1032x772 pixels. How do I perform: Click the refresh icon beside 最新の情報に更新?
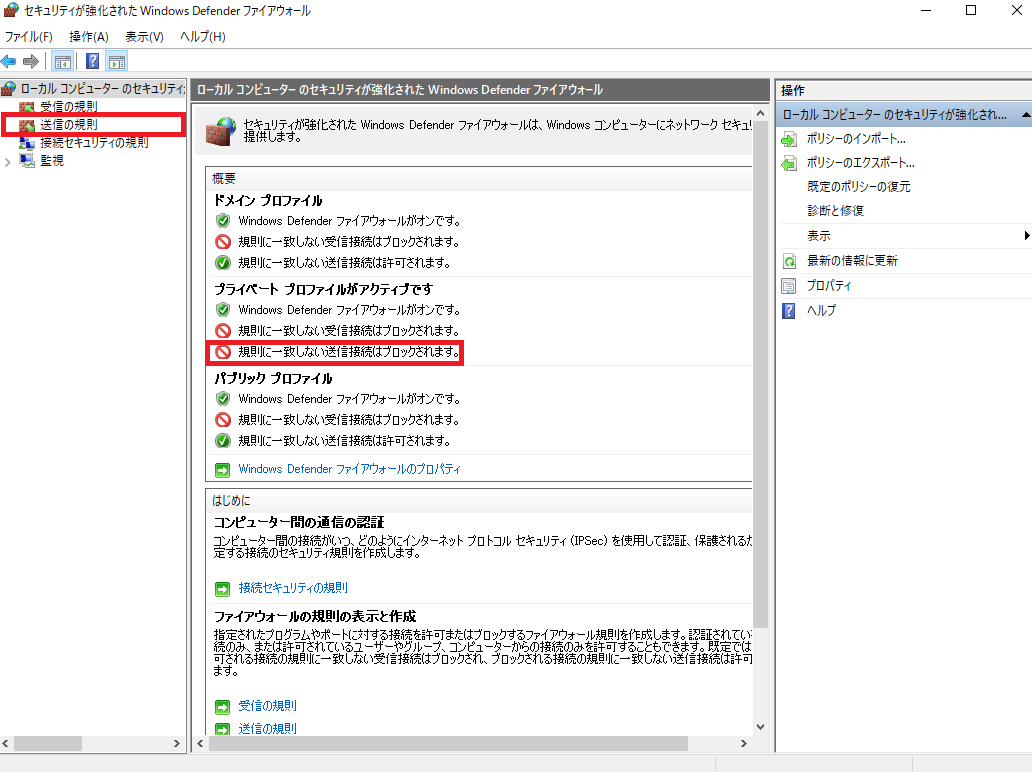point(788,261)
